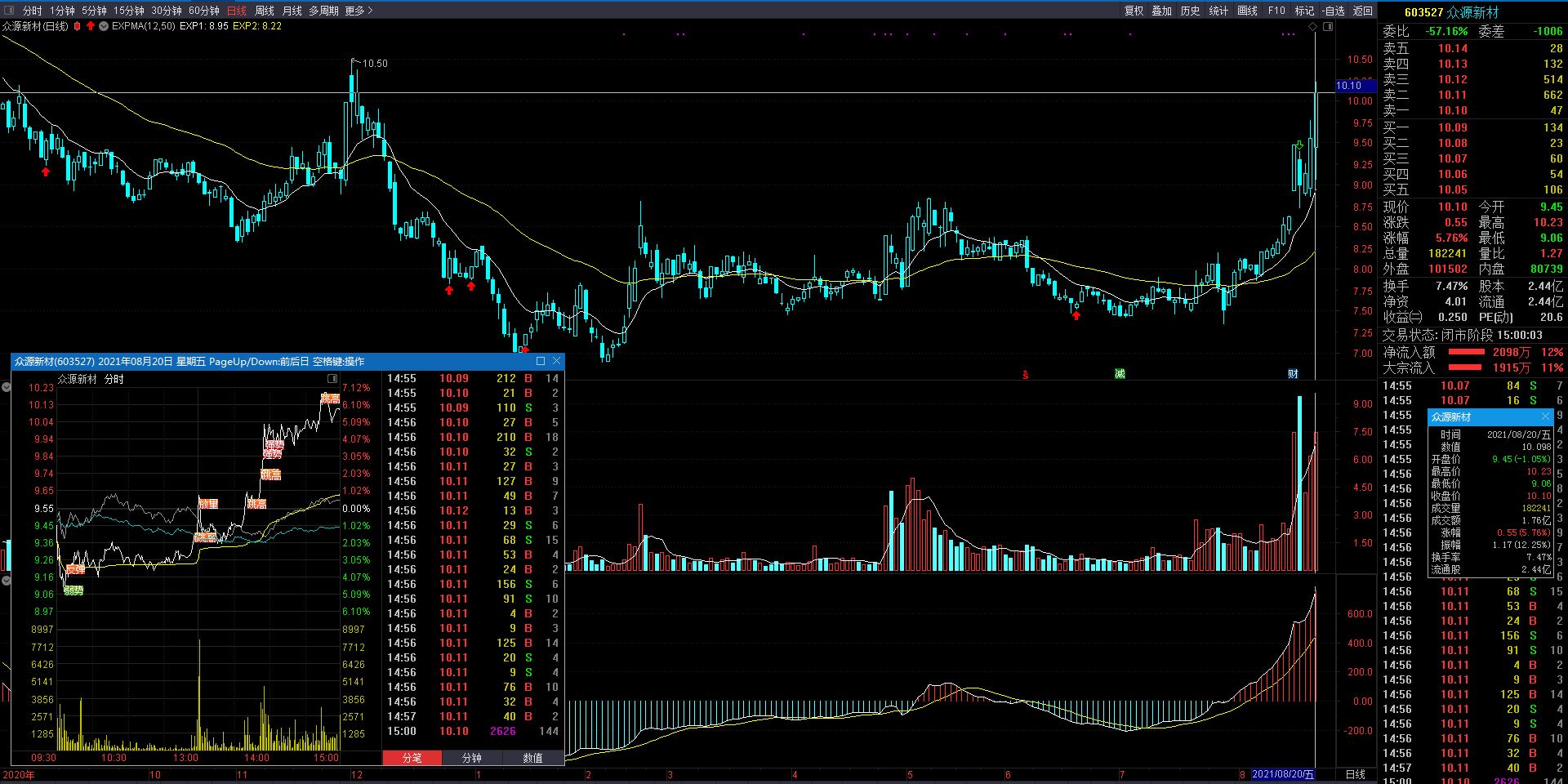Switch popup to 数值 tab
1568x784 pixels.
click(x=532, y=758)
